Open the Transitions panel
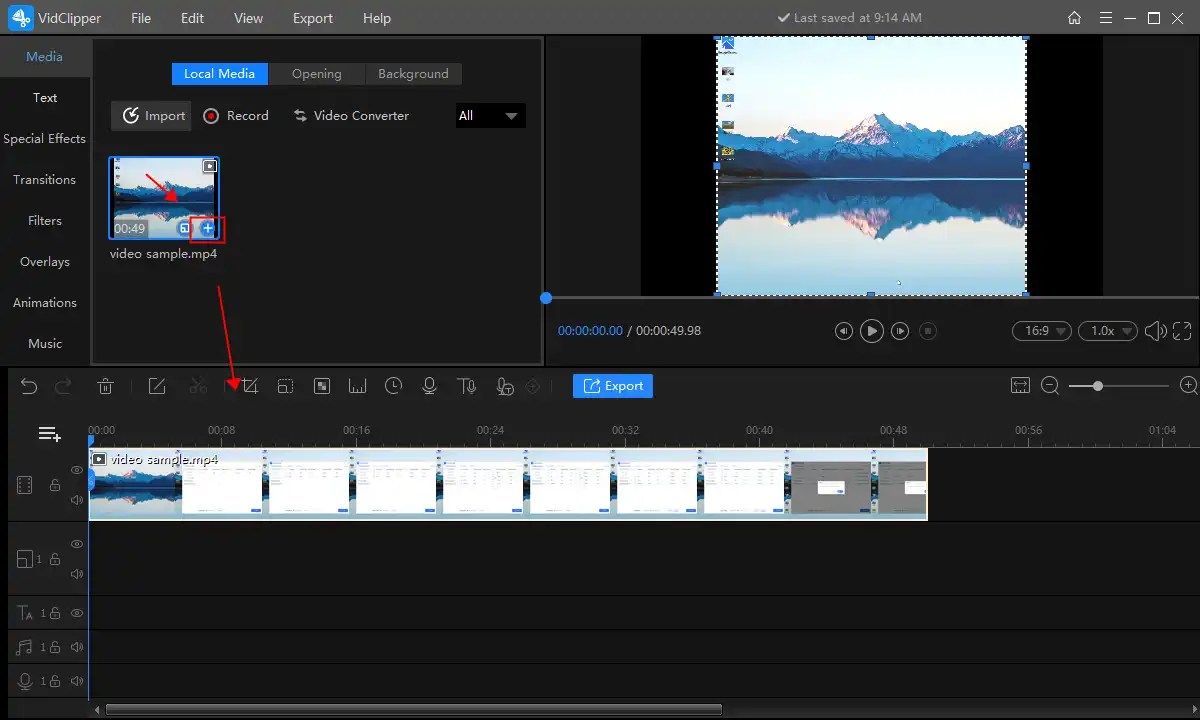1200x720 pixels. click(45, 179)
